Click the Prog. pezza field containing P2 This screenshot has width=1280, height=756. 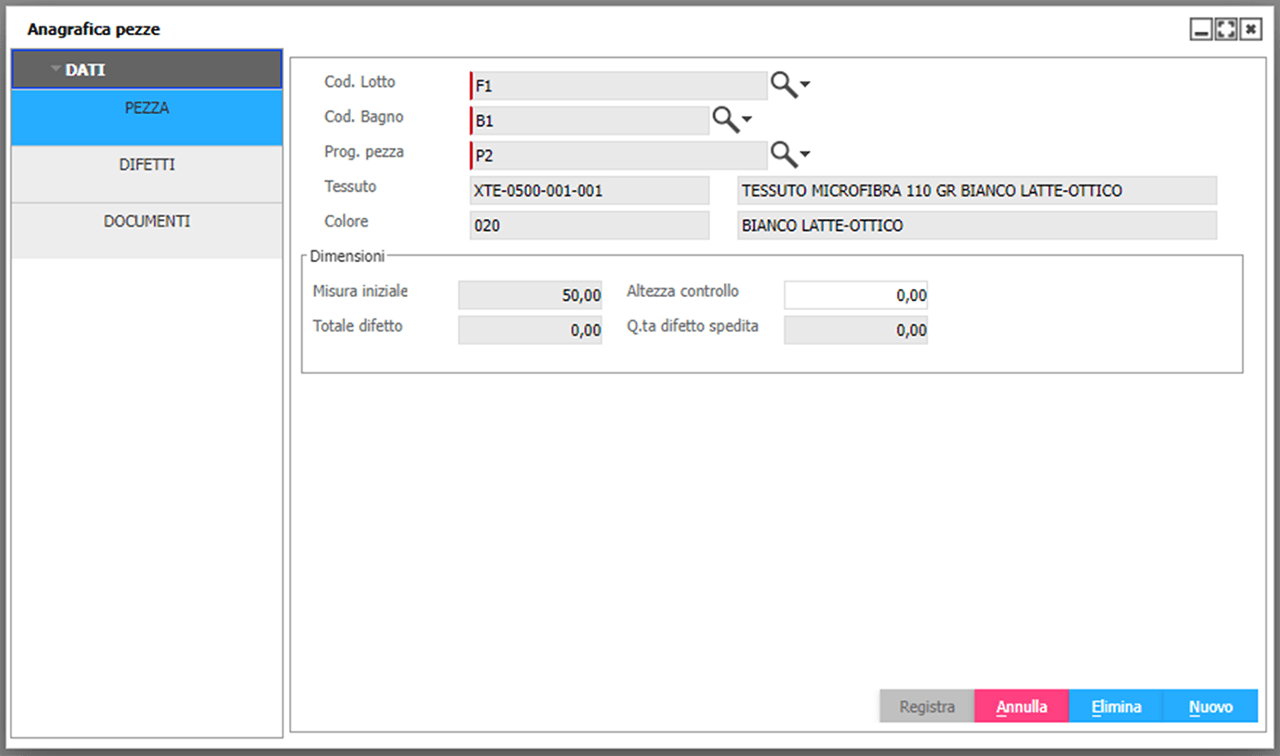(618, 155)
